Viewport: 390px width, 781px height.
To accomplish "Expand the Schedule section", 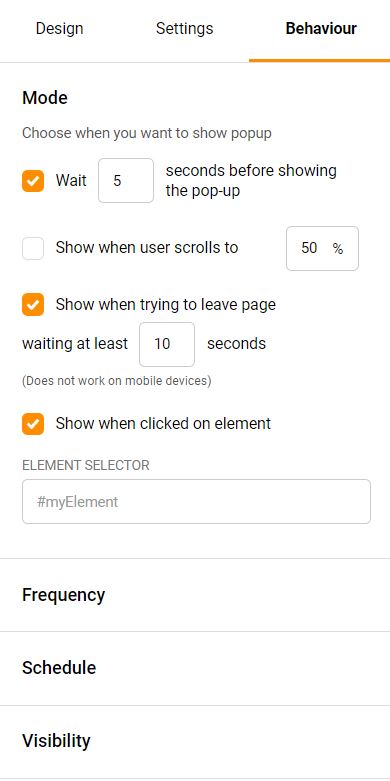I will click(195, 668).
